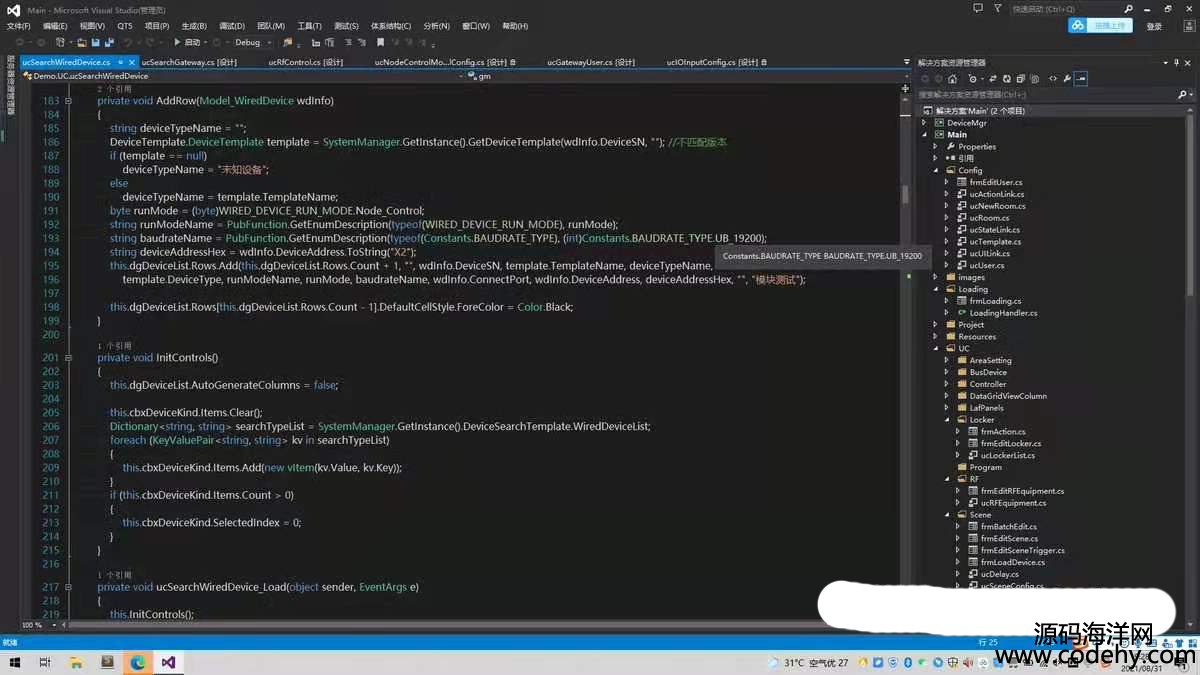Viewport: 1200px width, 675px height.
Task: Click the Home icon in Solution Explorer
Action: point(952,78)
